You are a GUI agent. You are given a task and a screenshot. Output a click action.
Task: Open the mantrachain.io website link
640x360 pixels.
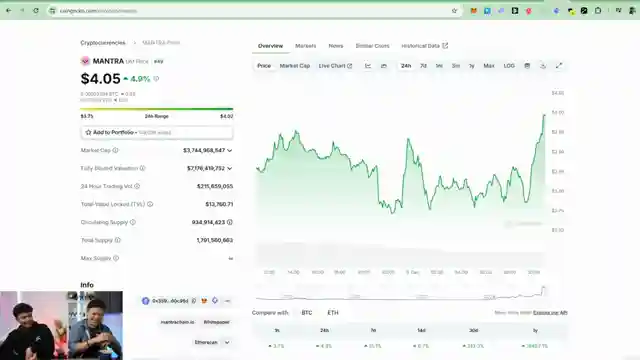click(x=178, y=322)
